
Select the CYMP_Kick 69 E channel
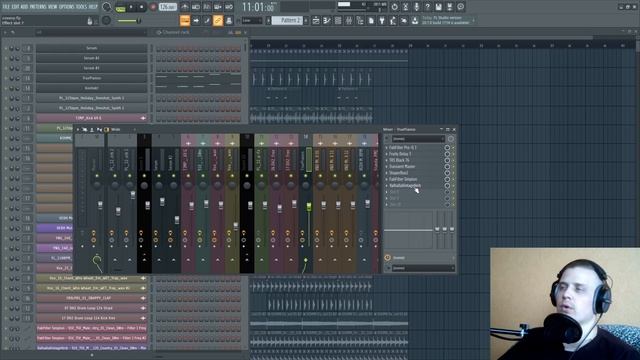(x=91, y=118)
